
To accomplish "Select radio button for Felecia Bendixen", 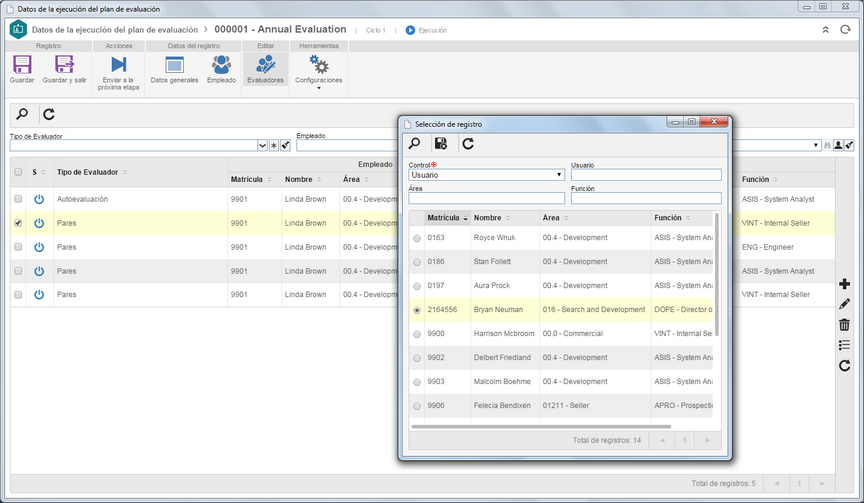I will pyautogui.click(x=417, y=406).
